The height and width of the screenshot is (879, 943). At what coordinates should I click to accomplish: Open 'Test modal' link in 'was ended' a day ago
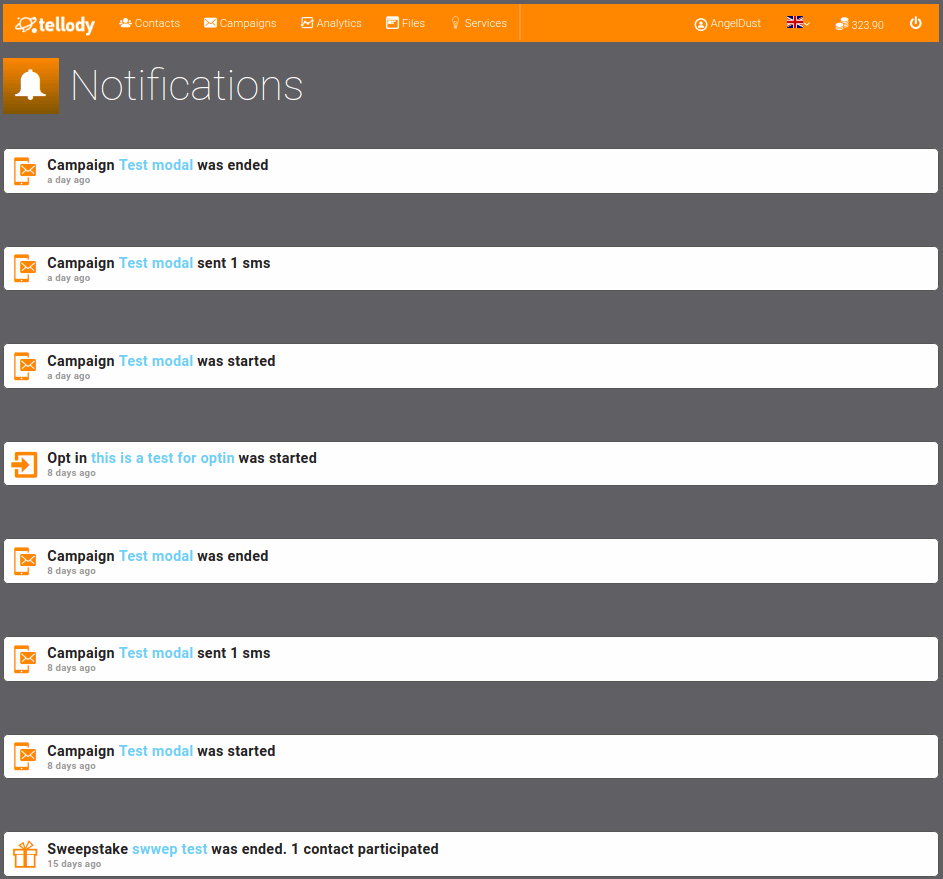pos(156,165)
